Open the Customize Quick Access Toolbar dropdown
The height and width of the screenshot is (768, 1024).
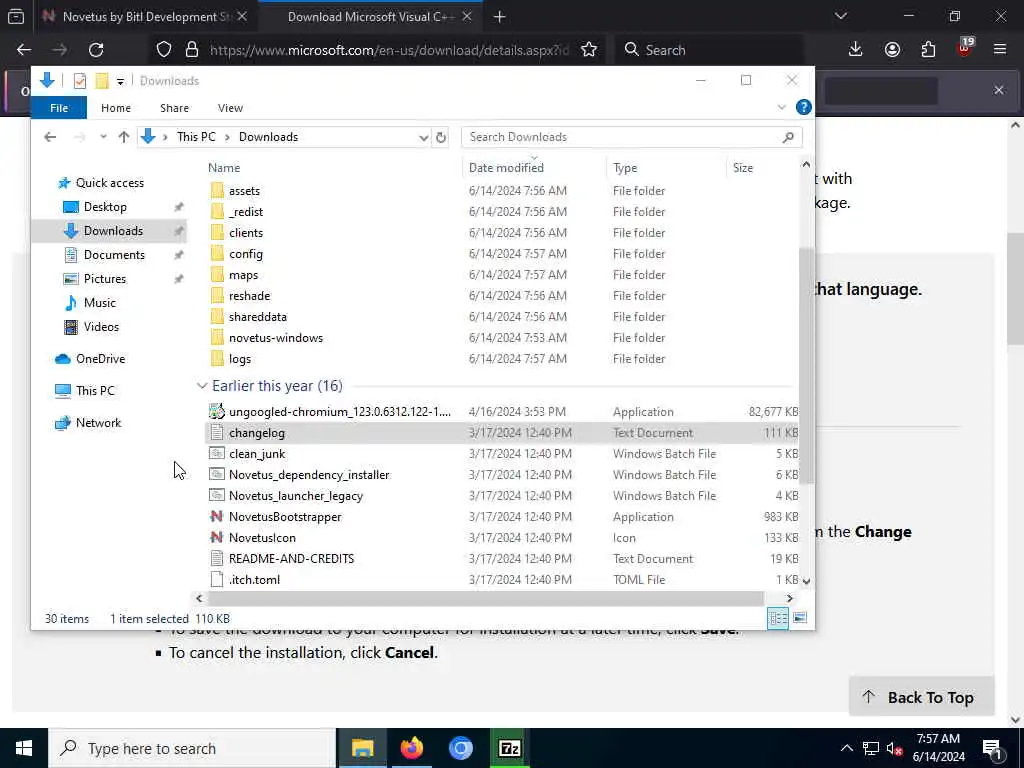(x=120, y=82)
